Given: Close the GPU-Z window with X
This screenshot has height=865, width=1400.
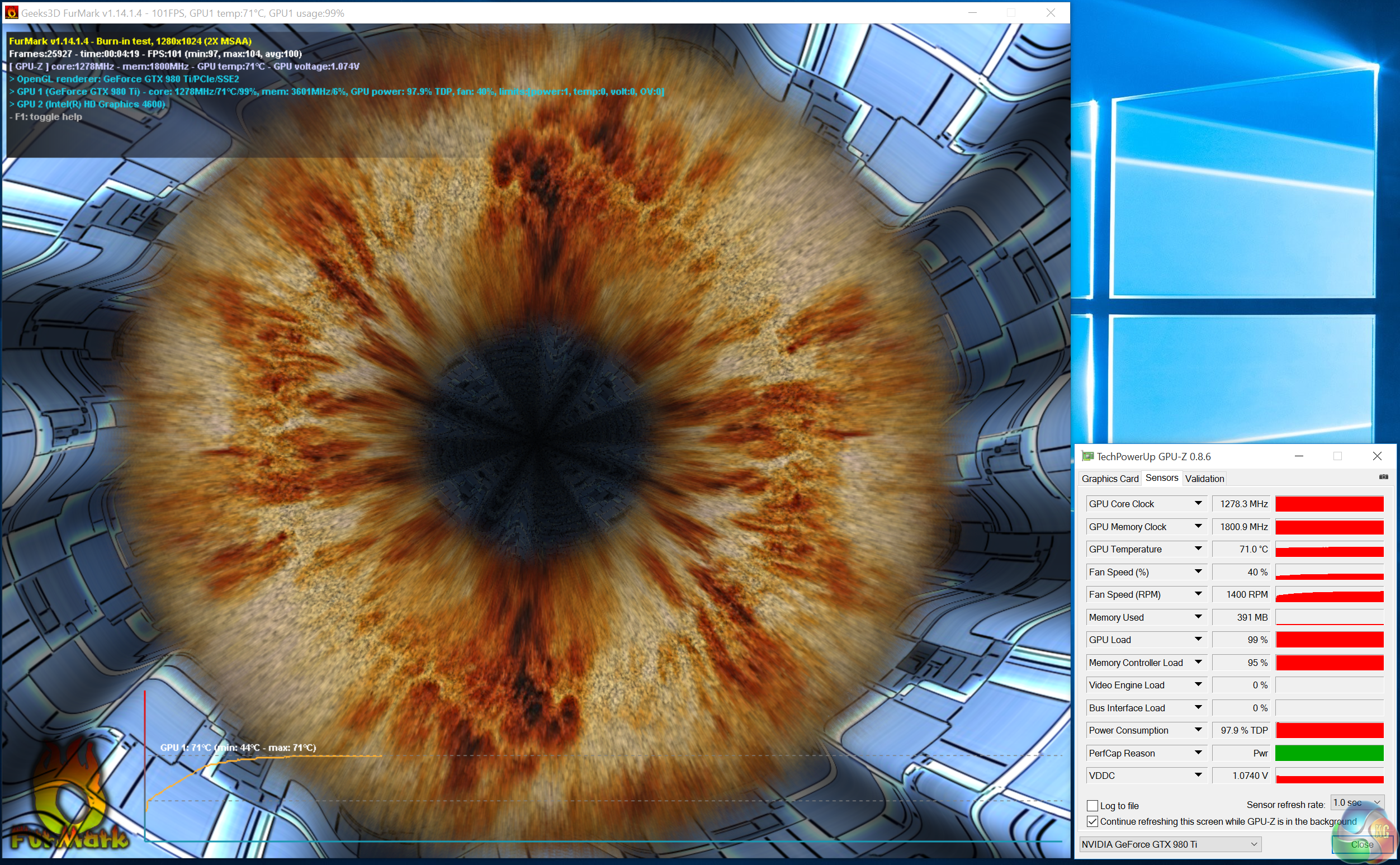Looking at the screenshot, I should (x=1377, y=456).
